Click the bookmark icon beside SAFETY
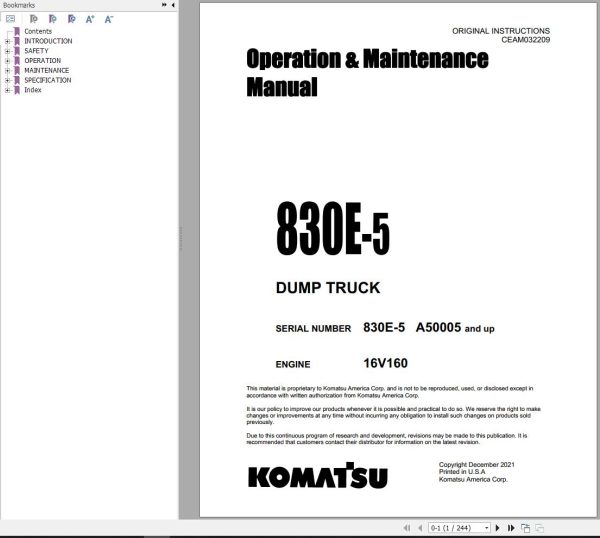600x538 pixels. point(17,51)
